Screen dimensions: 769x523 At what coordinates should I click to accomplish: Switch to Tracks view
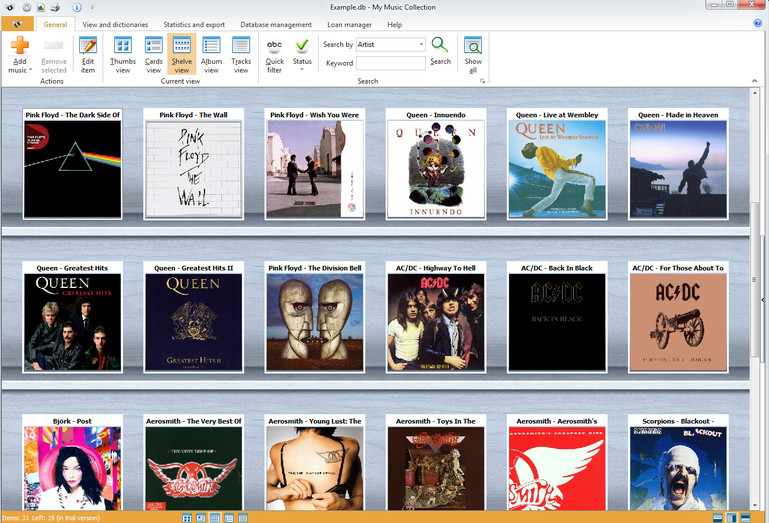point(241,54)
